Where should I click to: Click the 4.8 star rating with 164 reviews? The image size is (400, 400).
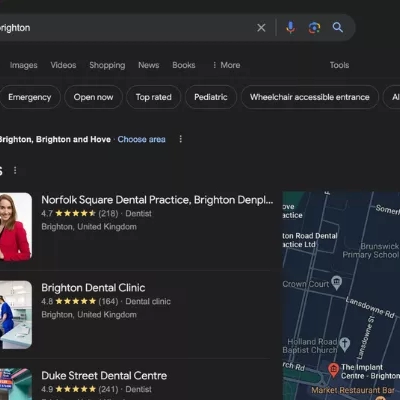(80, 301)
